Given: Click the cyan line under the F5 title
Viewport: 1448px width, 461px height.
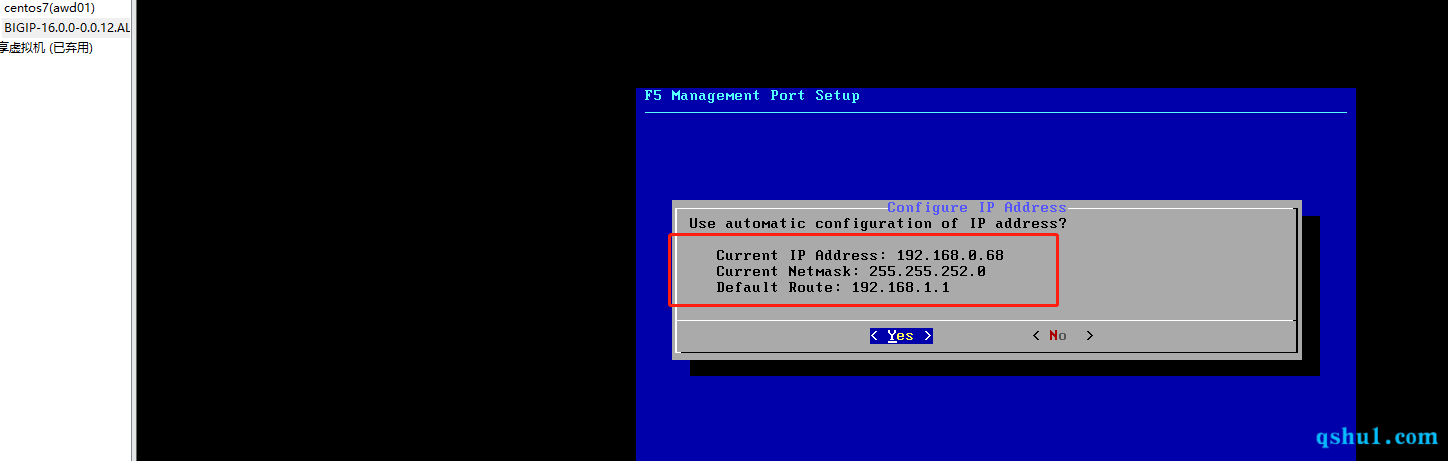Looking at the screenshot, I should (995, 113).
